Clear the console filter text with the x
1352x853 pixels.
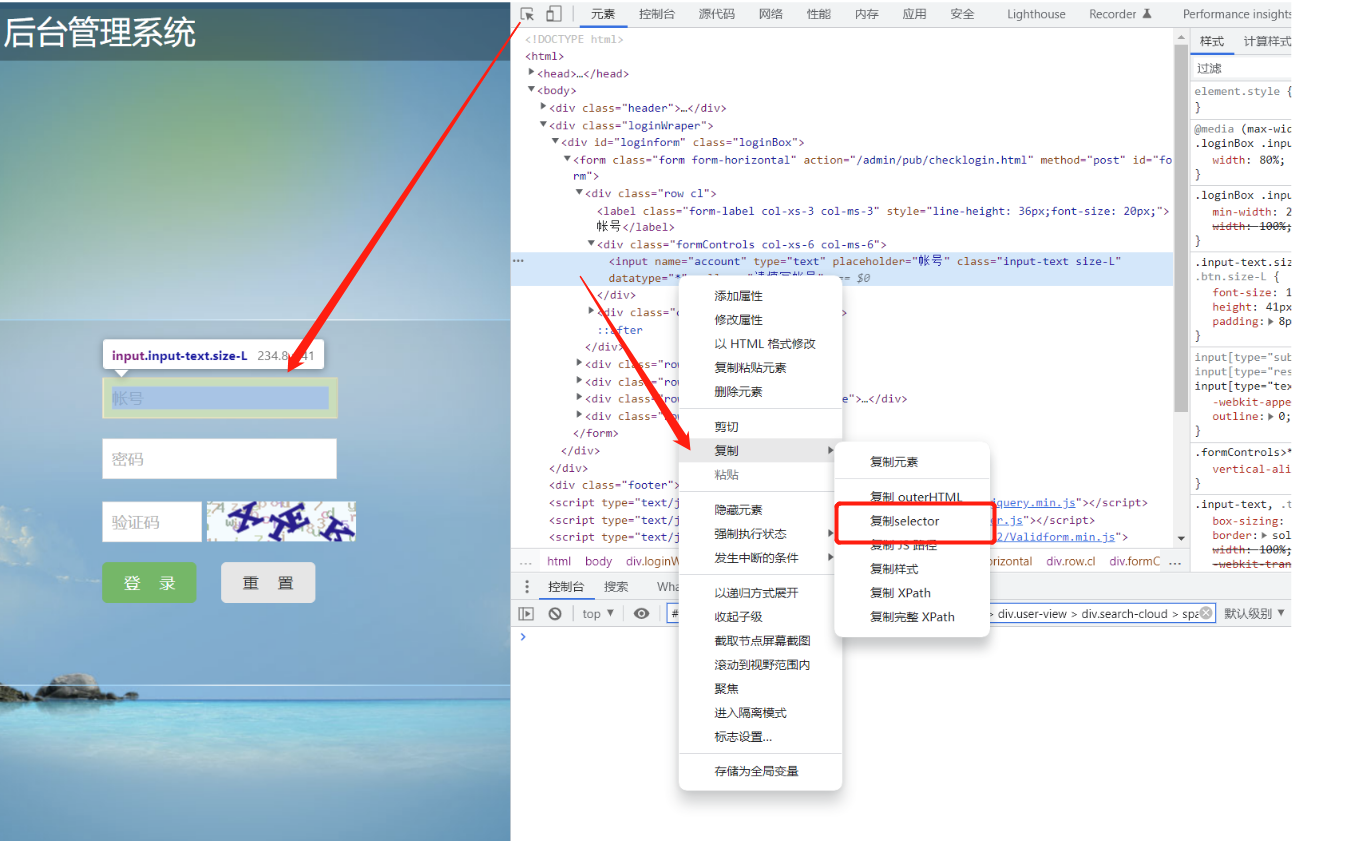(x=1206, y=613)
